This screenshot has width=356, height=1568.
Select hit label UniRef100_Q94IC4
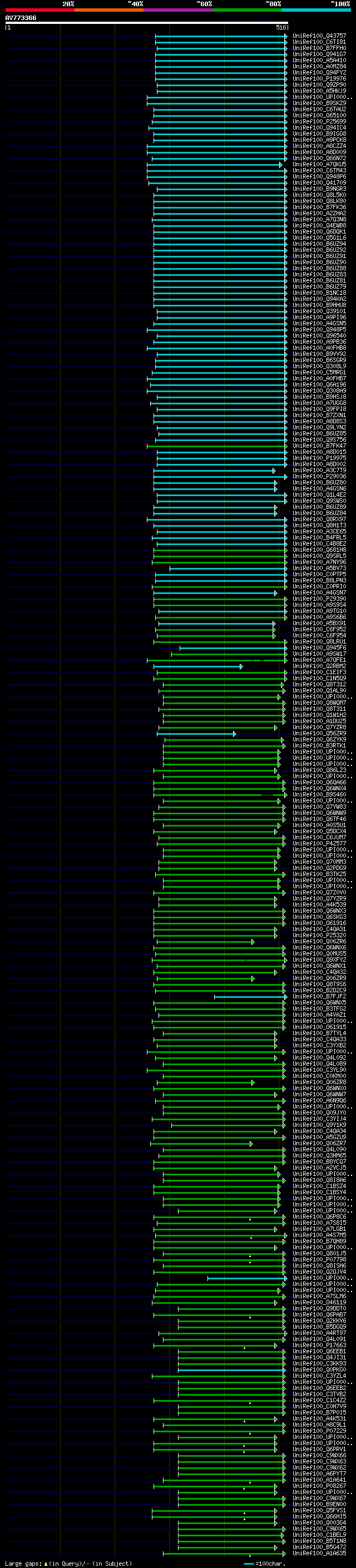[x=319, y=128]
